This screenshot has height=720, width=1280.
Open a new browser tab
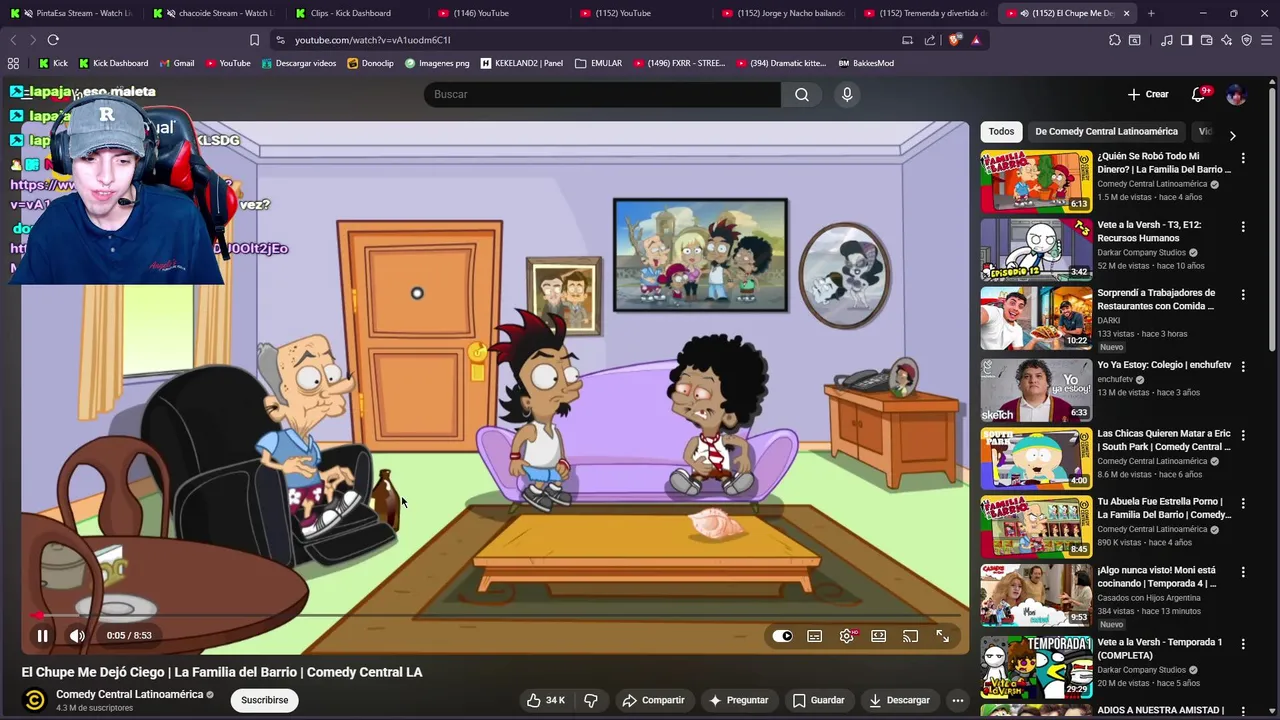1151,13
